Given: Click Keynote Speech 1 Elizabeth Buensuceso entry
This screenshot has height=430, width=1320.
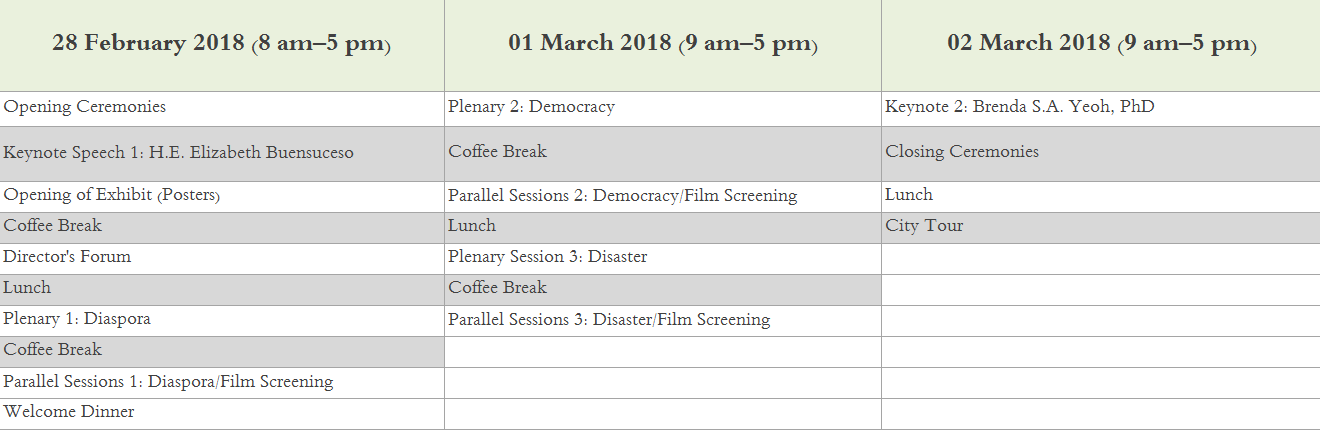Looking at the screenshot, I should (x=221, y=154).
